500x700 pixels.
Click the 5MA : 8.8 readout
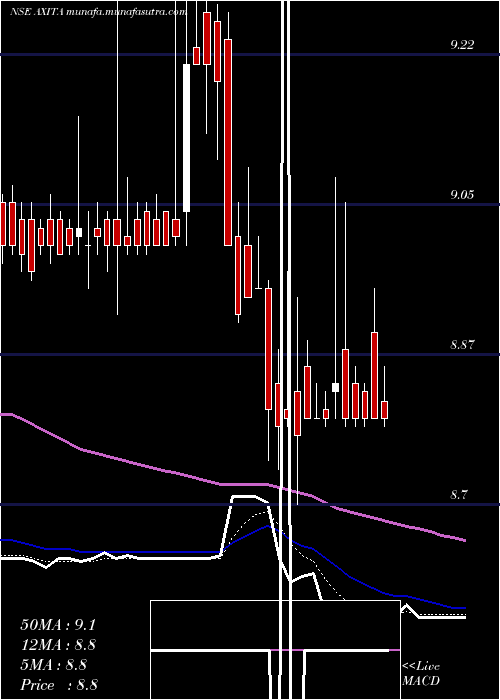pos(54,665)
